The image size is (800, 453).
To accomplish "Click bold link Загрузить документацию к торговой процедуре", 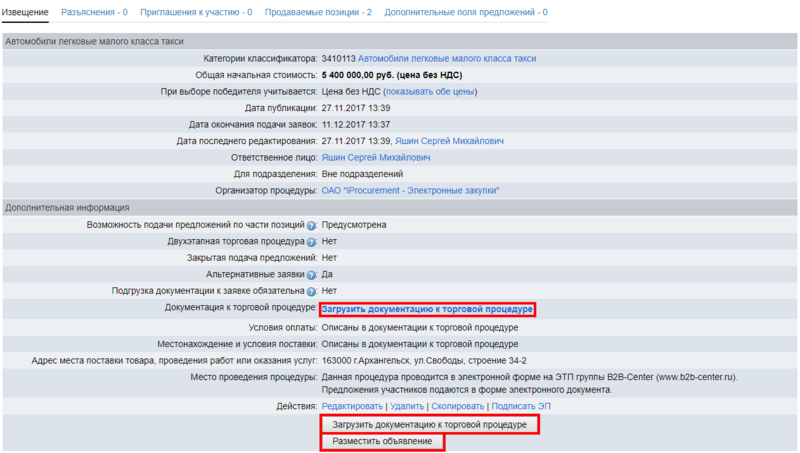I will pos(427,310).
